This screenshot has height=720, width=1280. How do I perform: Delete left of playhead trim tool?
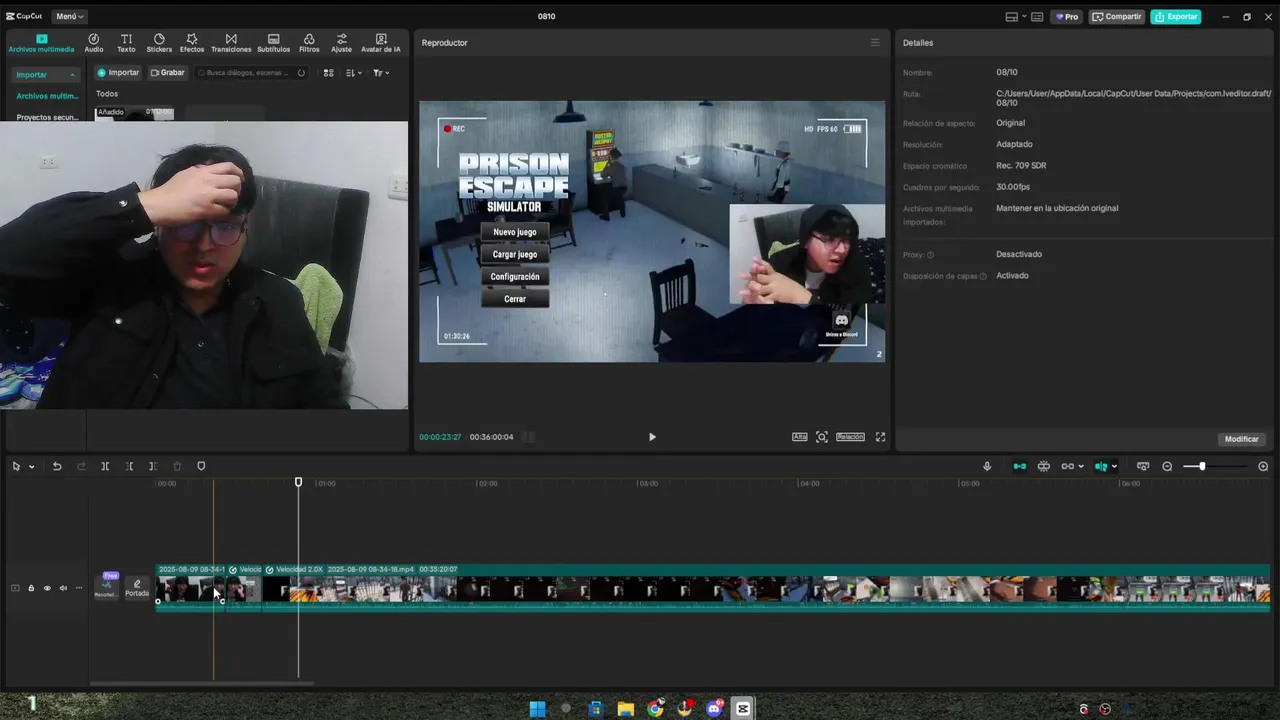[x=129, y=467]
